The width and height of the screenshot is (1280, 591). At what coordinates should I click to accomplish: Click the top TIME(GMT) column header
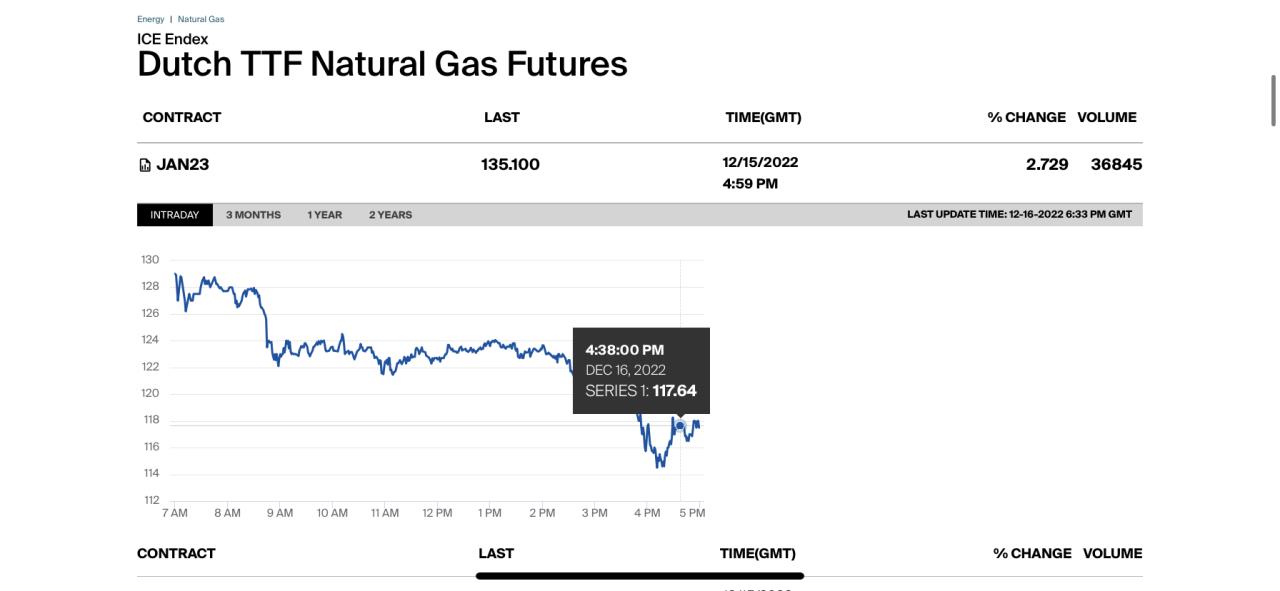(763, 117)
